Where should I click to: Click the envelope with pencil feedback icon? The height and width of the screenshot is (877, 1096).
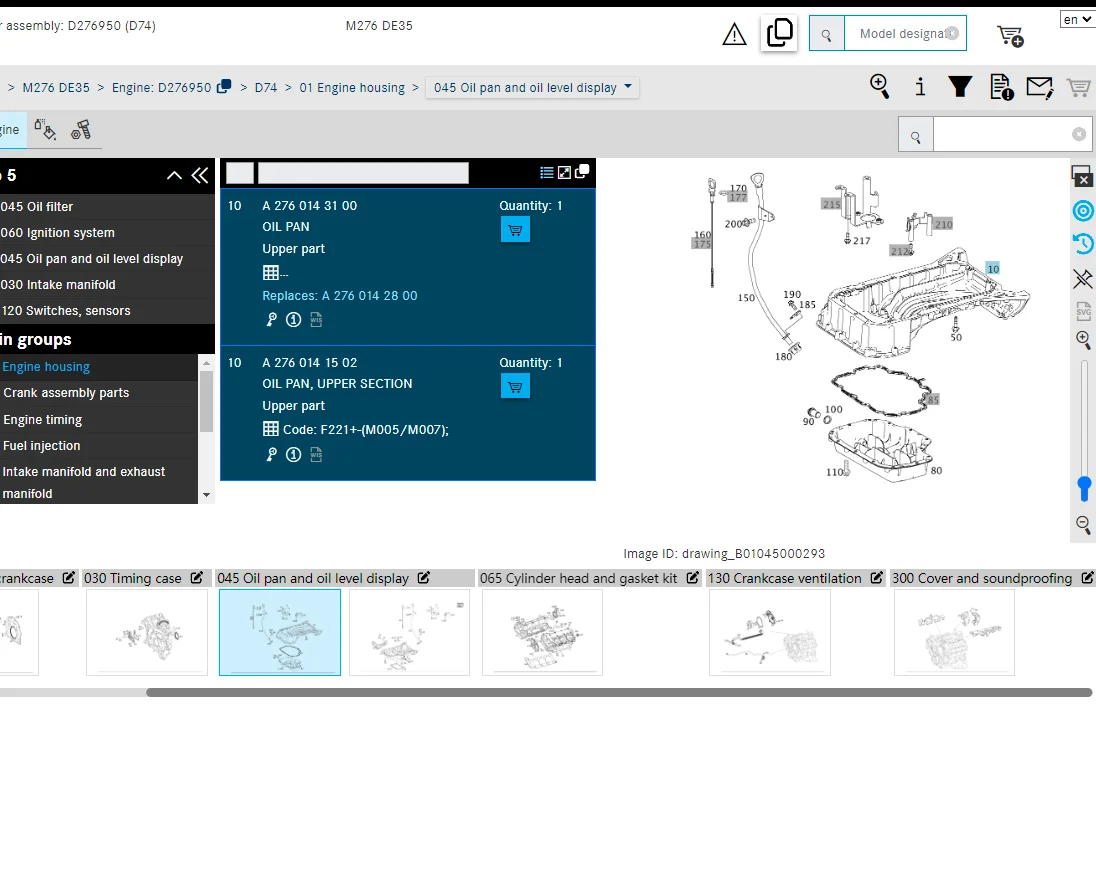(1039, 87)
